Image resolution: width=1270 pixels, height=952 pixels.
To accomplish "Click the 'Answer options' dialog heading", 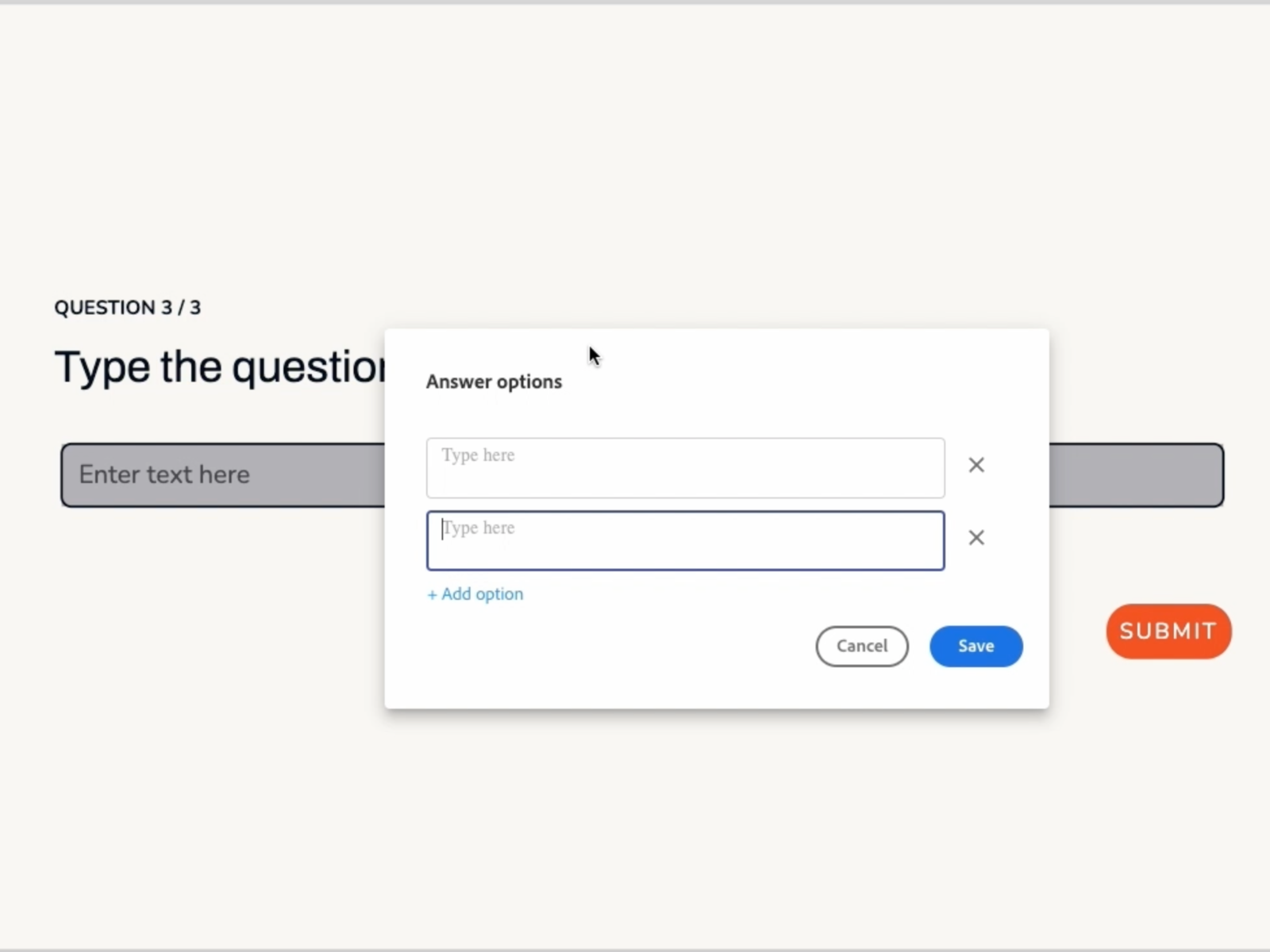I will tap(494, 382).
